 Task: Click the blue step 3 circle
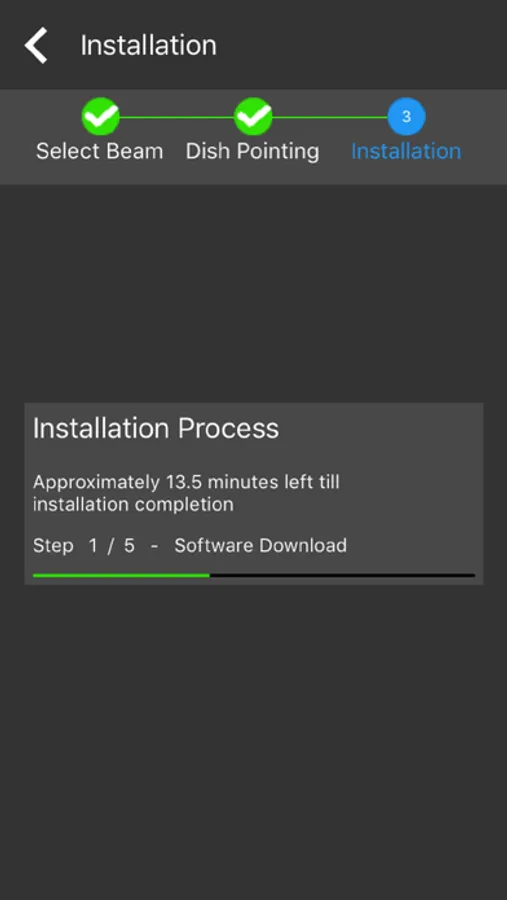[x=407, y=117]
